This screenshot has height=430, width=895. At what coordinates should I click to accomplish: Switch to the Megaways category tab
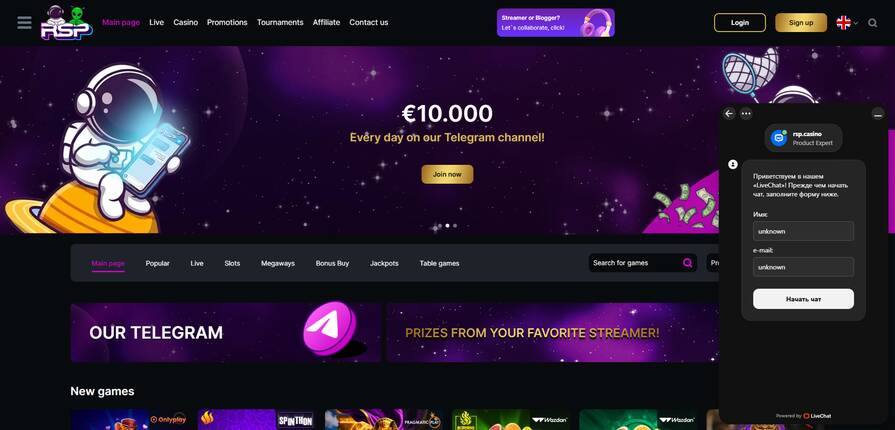click(x=278, y=263)
